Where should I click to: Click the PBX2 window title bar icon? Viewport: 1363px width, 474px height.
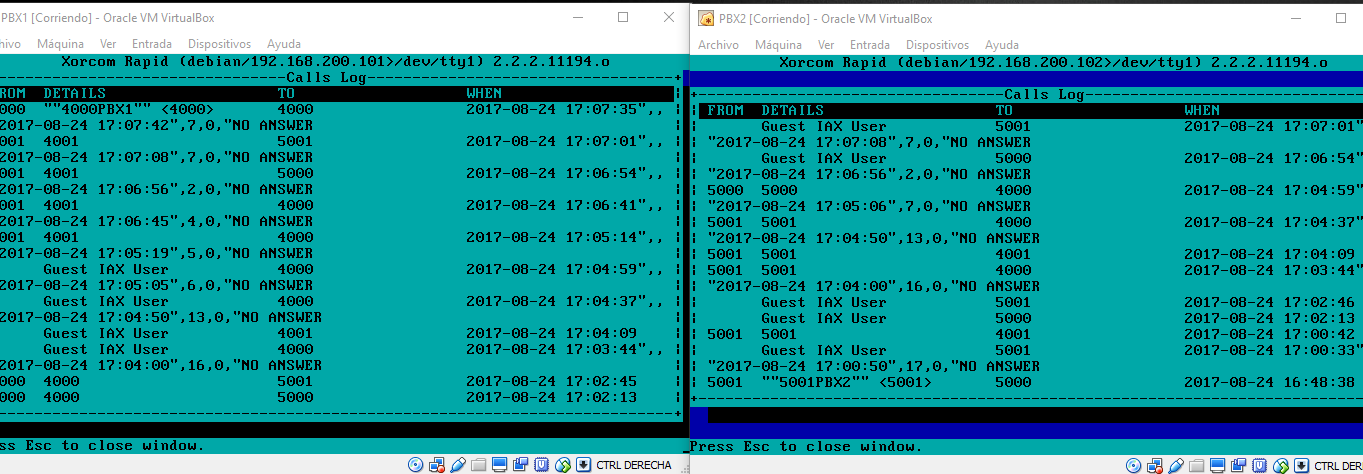coord(706,18)
